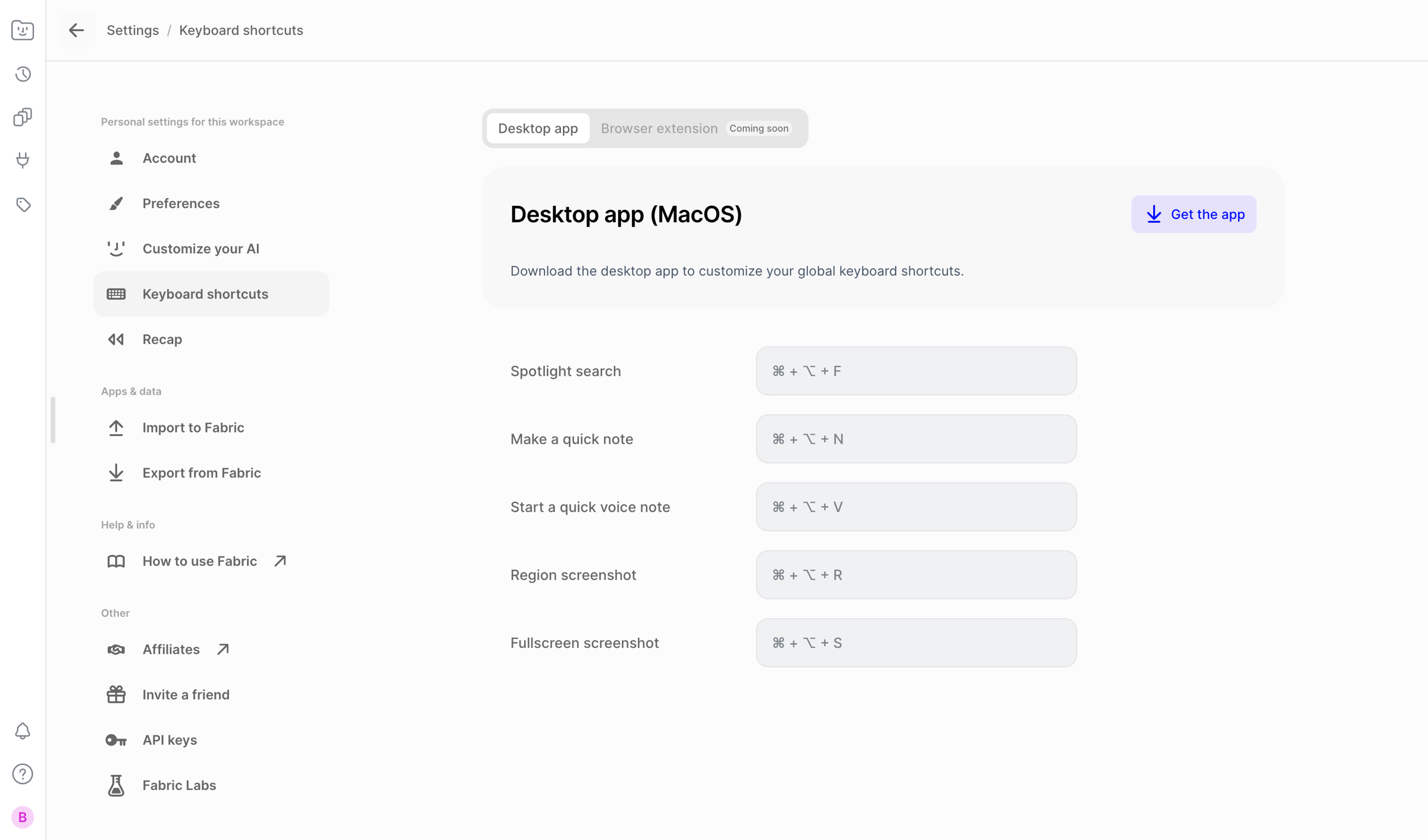1428x840 pixels.
Task: Open Preferences settings
Action: (x=211, y=203)
